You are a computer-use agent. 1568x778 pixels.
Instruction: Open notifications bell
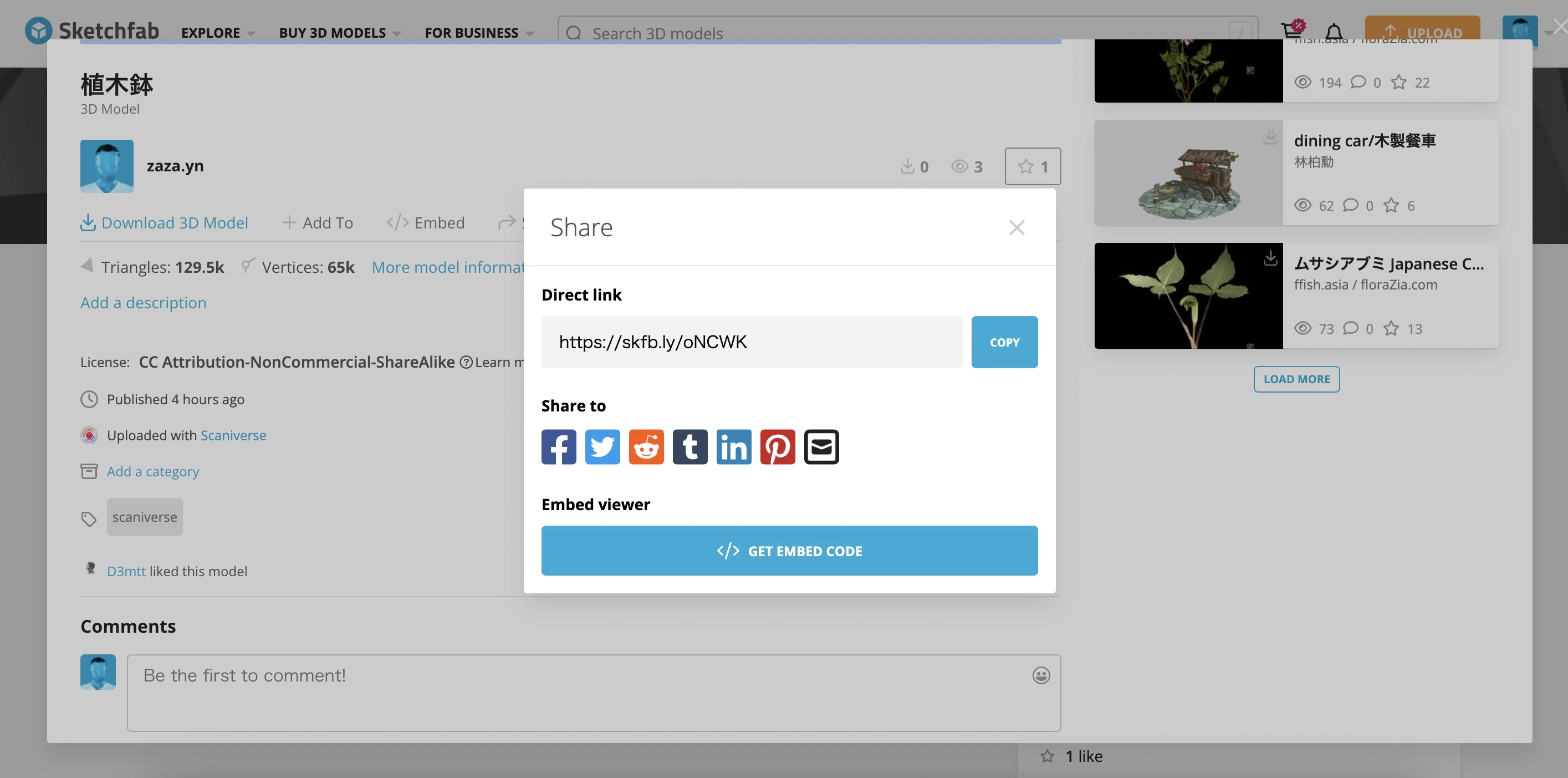[1334, 32]
